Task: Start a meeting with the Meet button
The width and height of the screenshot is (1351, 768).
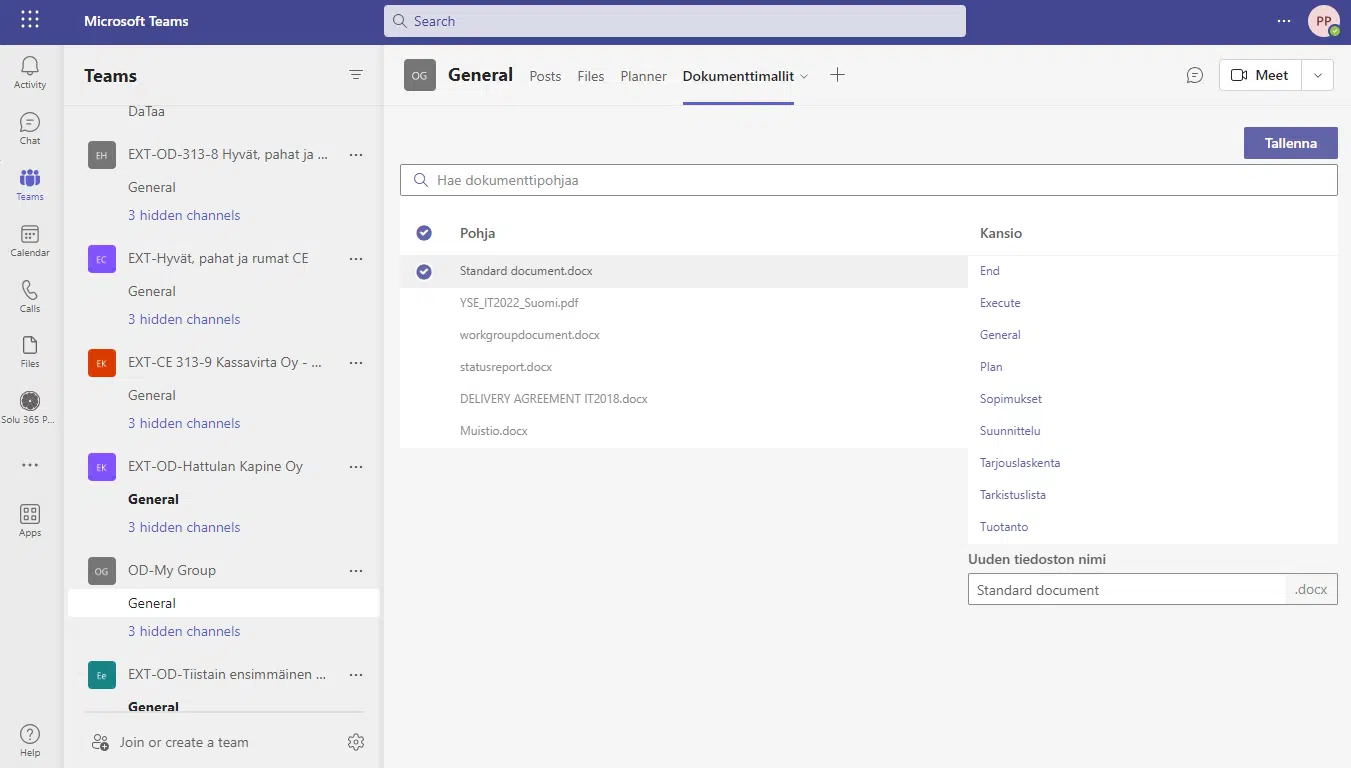Action: [x=1259, y=75]
